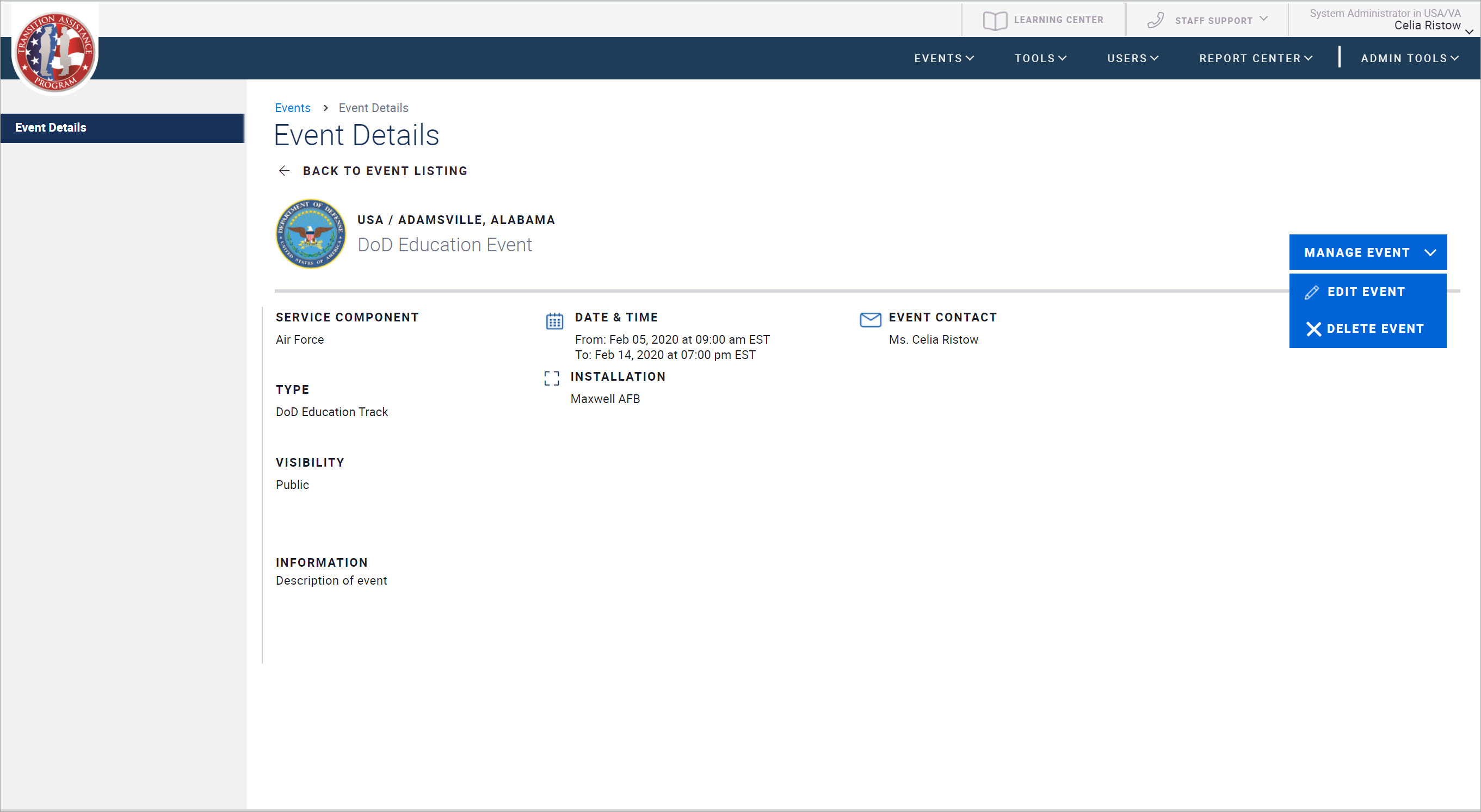
Task: Click the X icon beside Delete Event
Action: point(1313,328)
